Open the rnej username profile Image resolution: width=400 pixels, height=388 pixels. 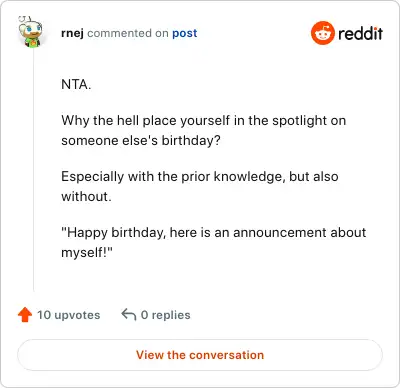click(72, 33)
